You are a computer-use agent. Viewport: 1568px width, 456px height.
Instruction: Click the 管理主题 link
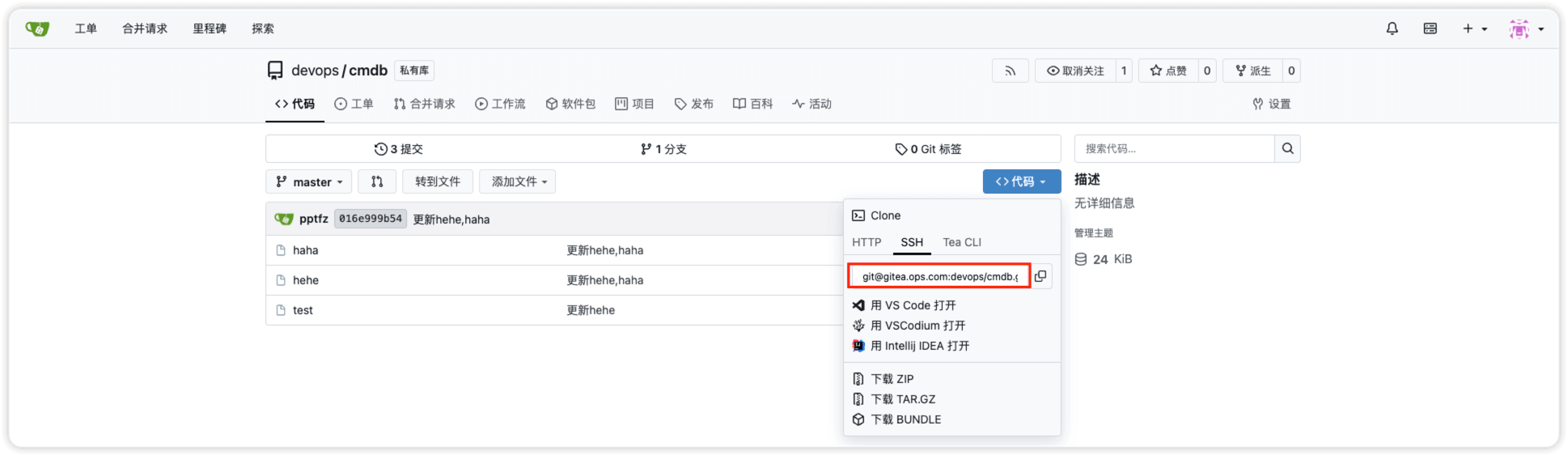(1094, 232)
